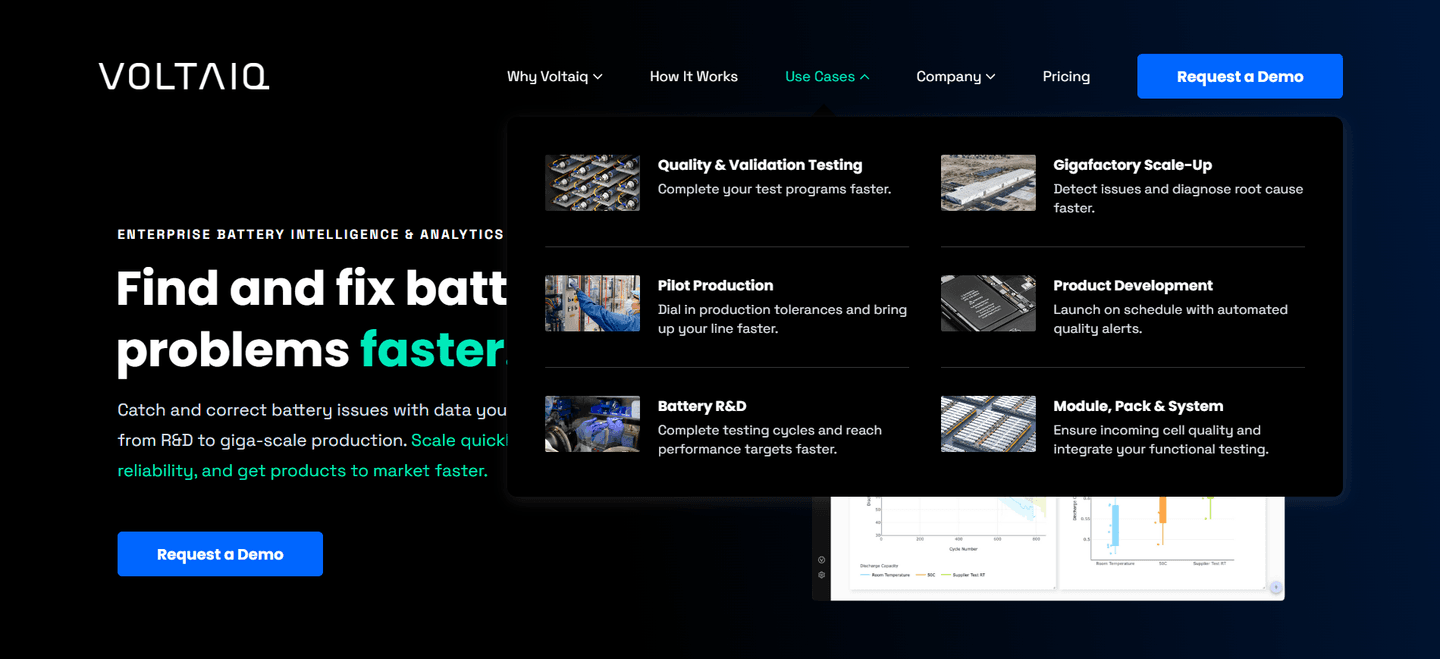Click the circled V icon in dashboard sidebar
This screenshot has width=1440, height=659.
click(821, 560)
